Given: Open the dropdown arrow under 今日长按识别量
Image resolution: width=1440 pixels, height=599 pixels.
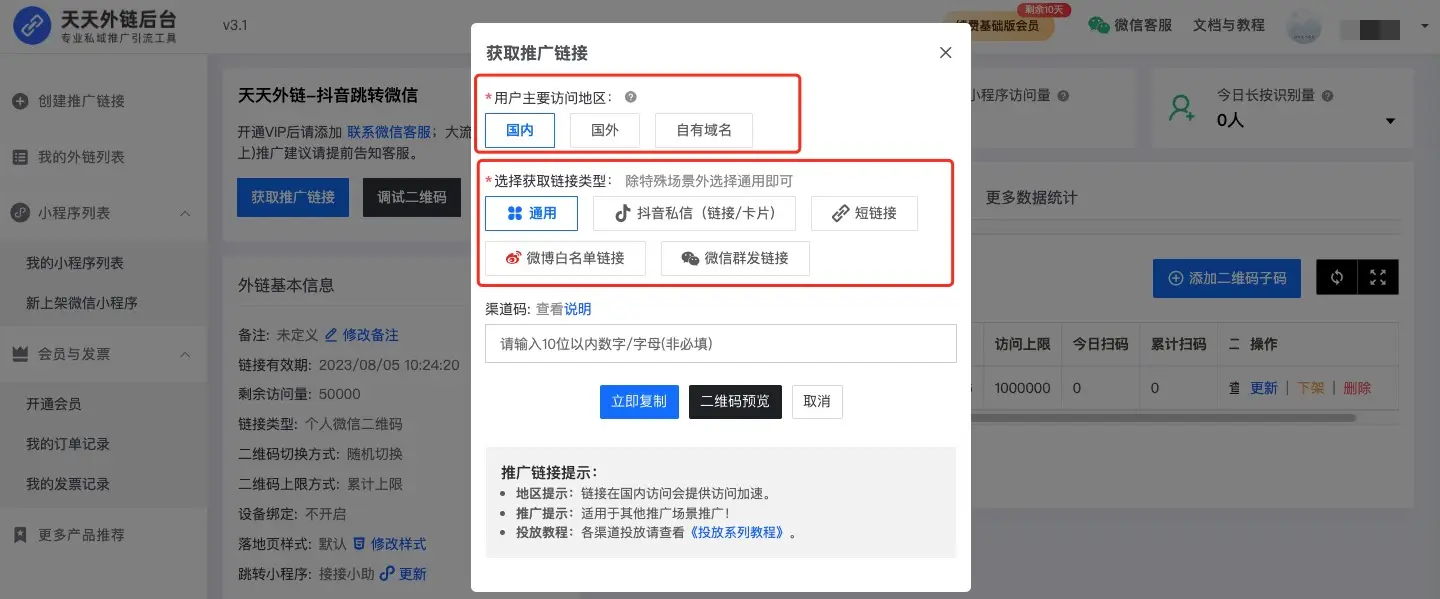Looking at the screenshot, I should 1390,121.
